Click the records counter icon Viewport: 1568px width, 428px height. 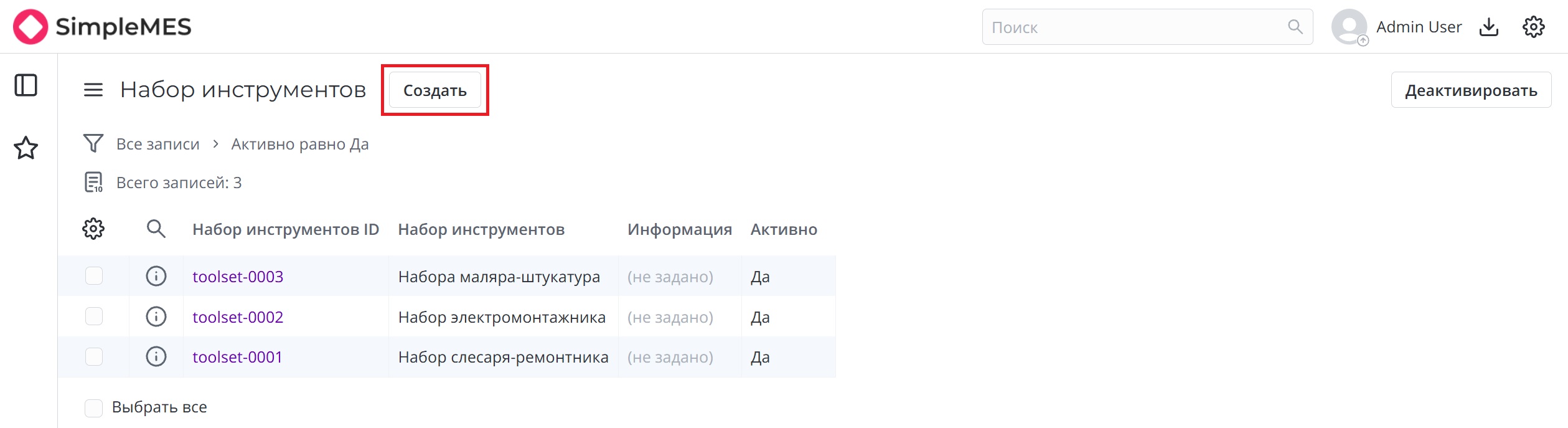[92, 182]
